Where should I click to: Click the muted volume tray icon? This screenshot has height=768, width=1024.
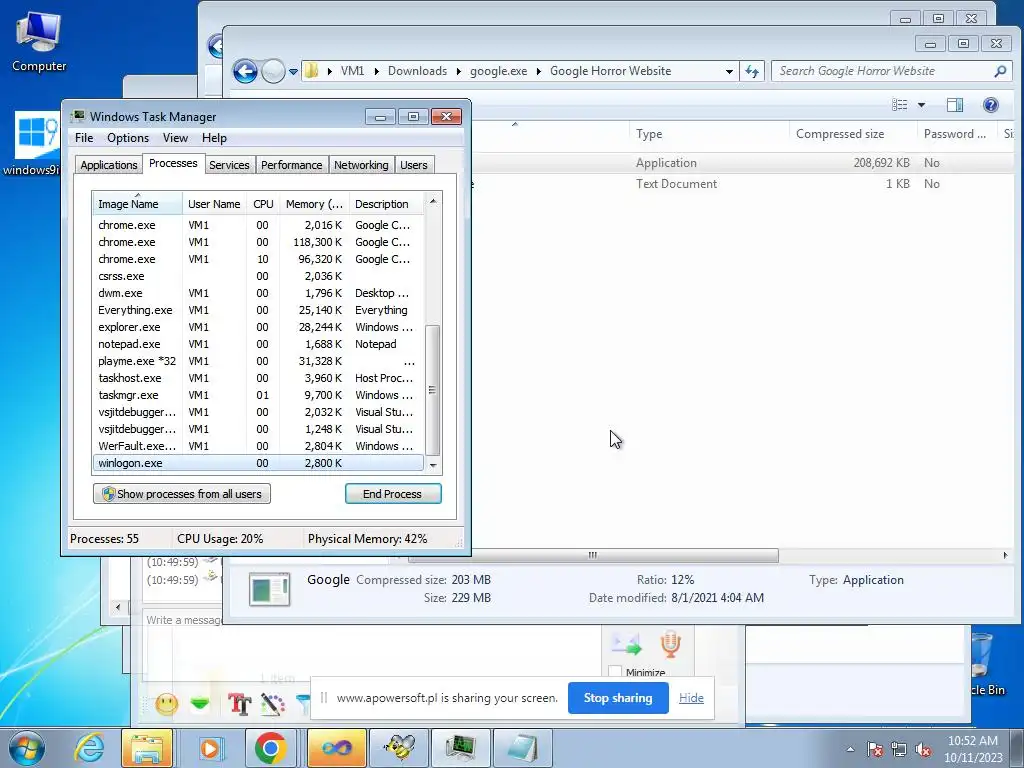[x=923, y=749]
